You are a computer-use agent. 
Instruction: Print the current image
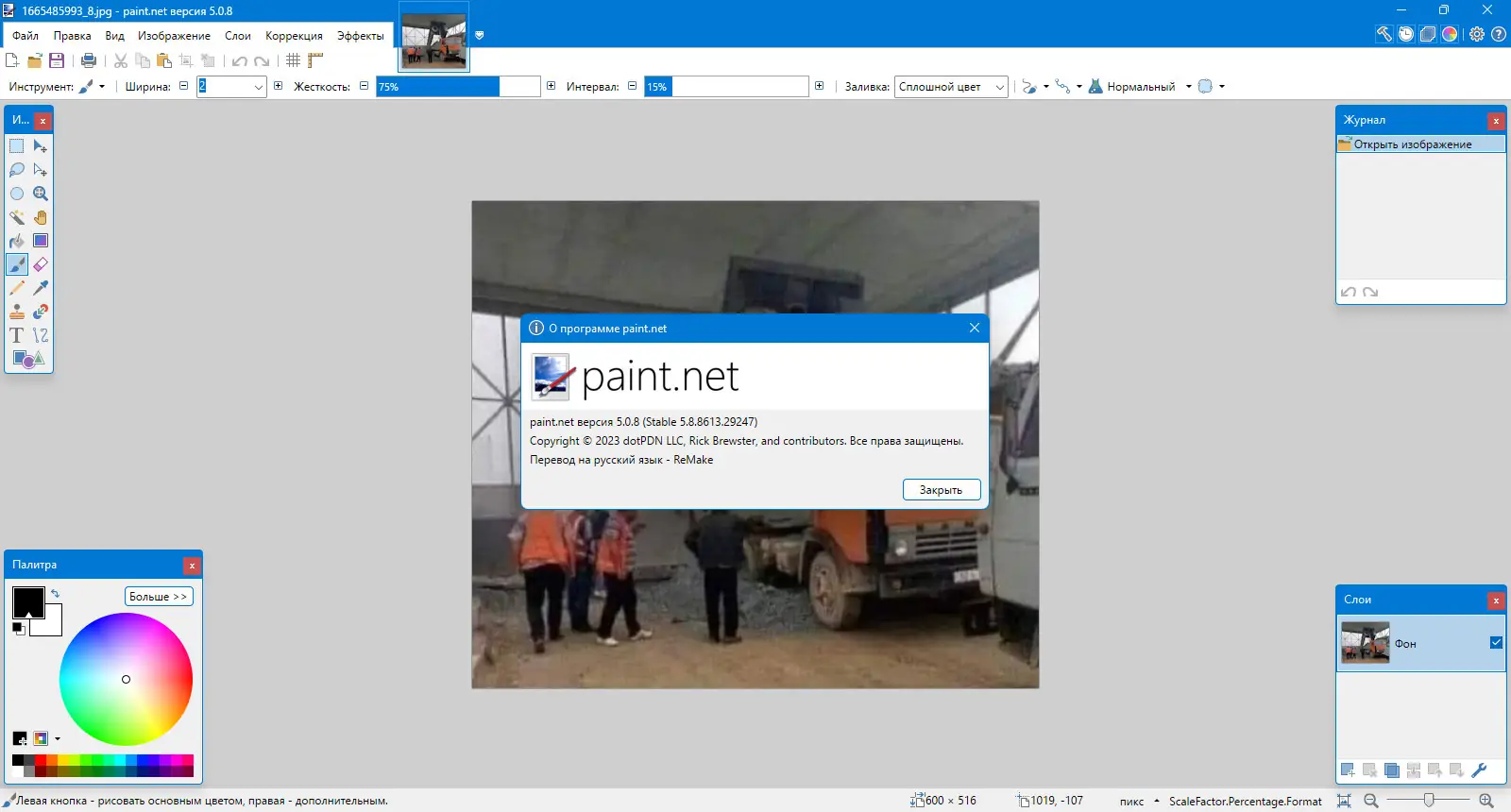pos(89,60)
